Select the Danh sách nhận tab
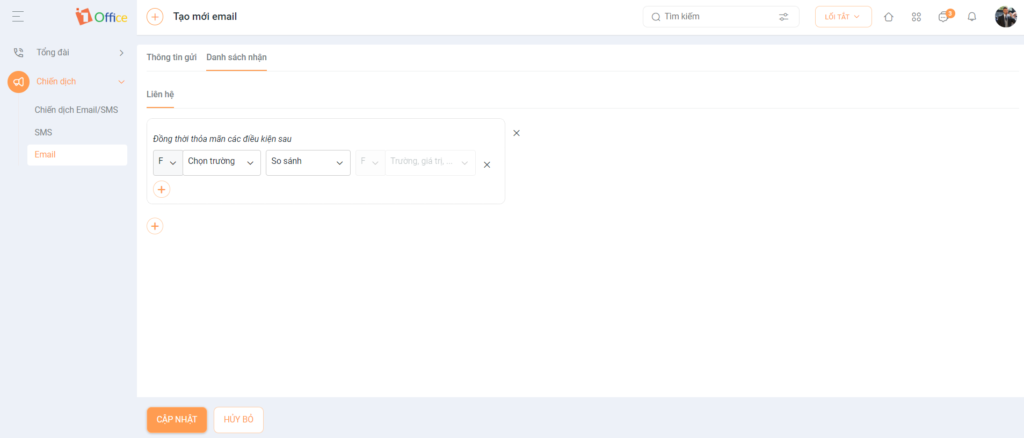Screen dimensions: 1024x438 (236, 57)
